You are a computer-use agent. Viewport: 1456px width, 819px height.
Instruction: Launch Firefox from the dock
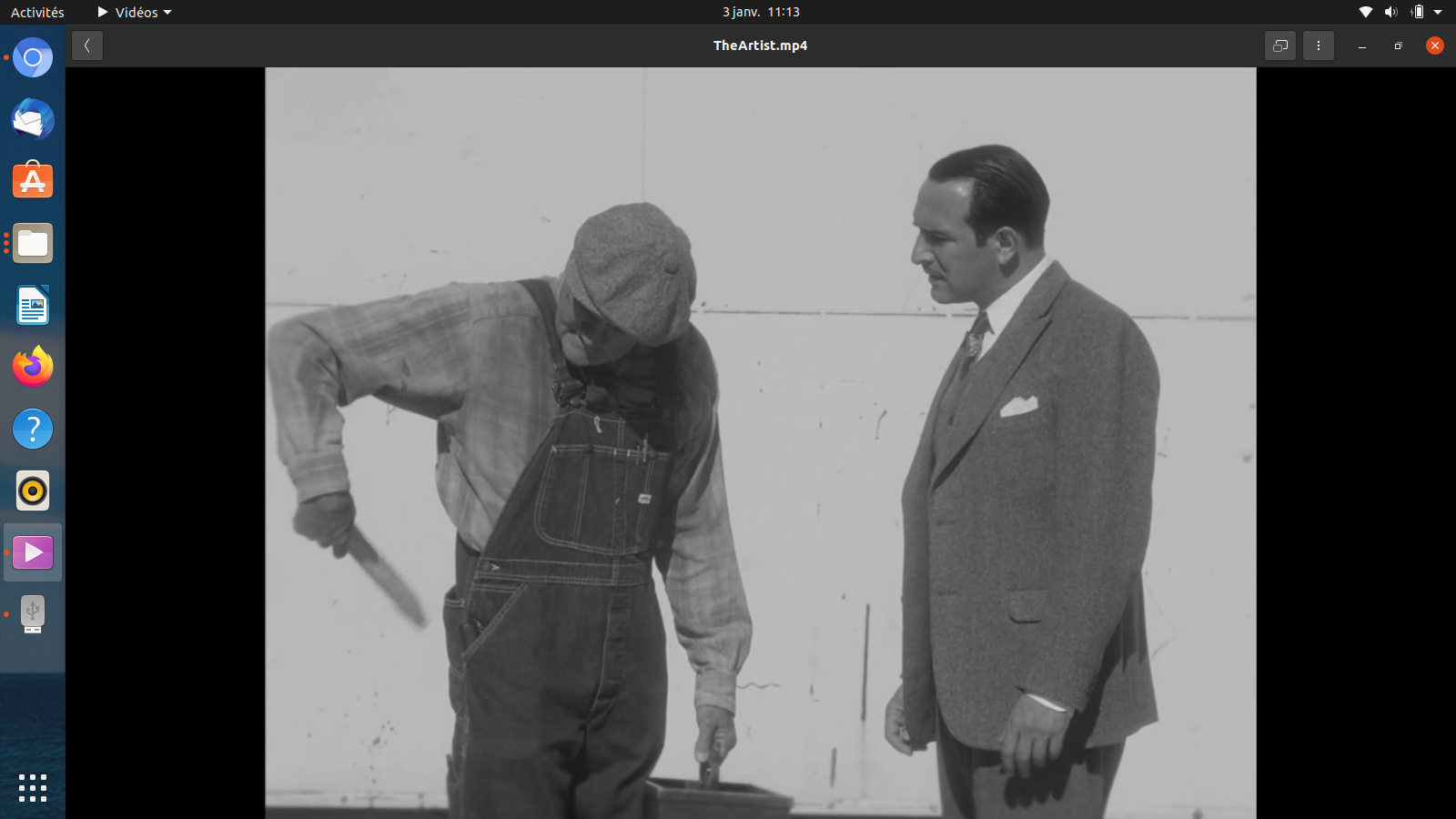33,367
